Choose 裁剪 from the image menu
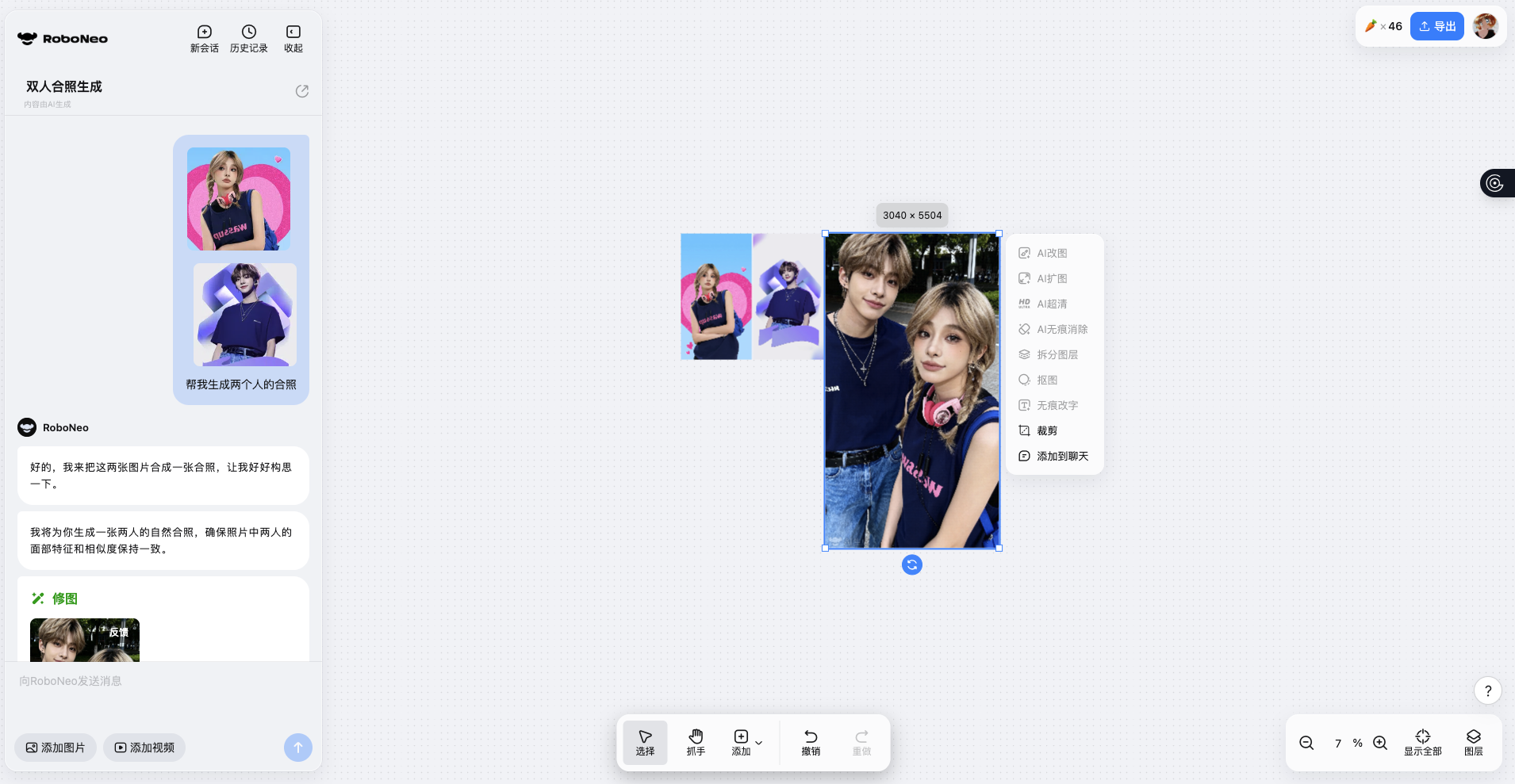The height and width of the screenshot is (784, 1515). tap(1046, 430)
